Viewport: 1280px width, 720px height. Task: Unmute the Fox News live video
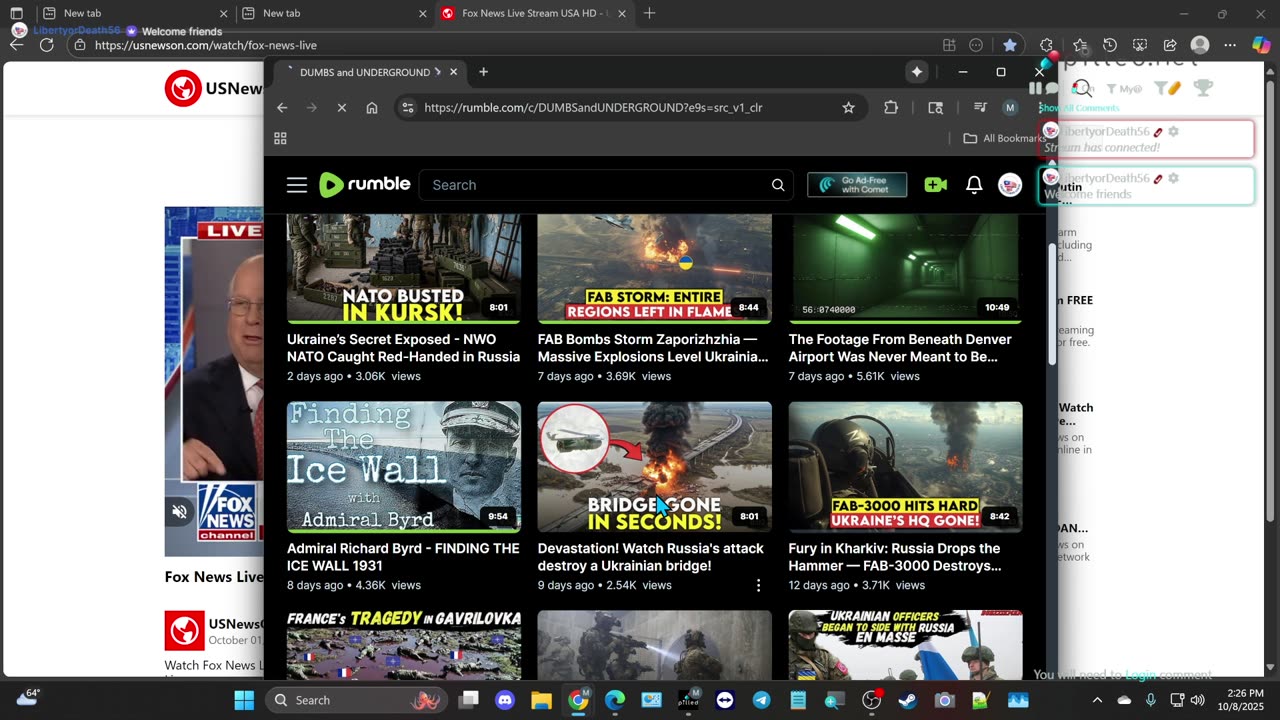click(x=180, y=512)
